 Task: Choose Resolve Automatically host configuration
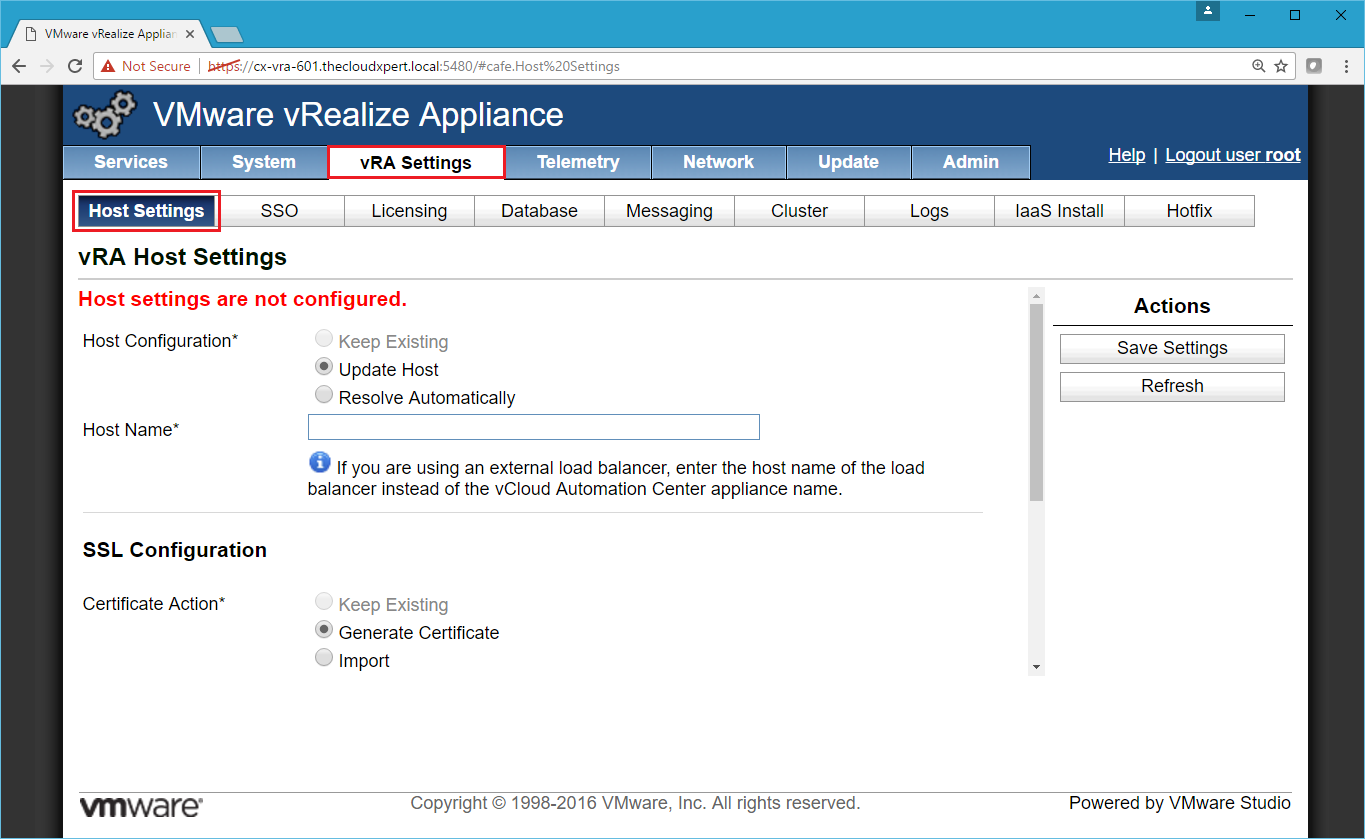323,395
